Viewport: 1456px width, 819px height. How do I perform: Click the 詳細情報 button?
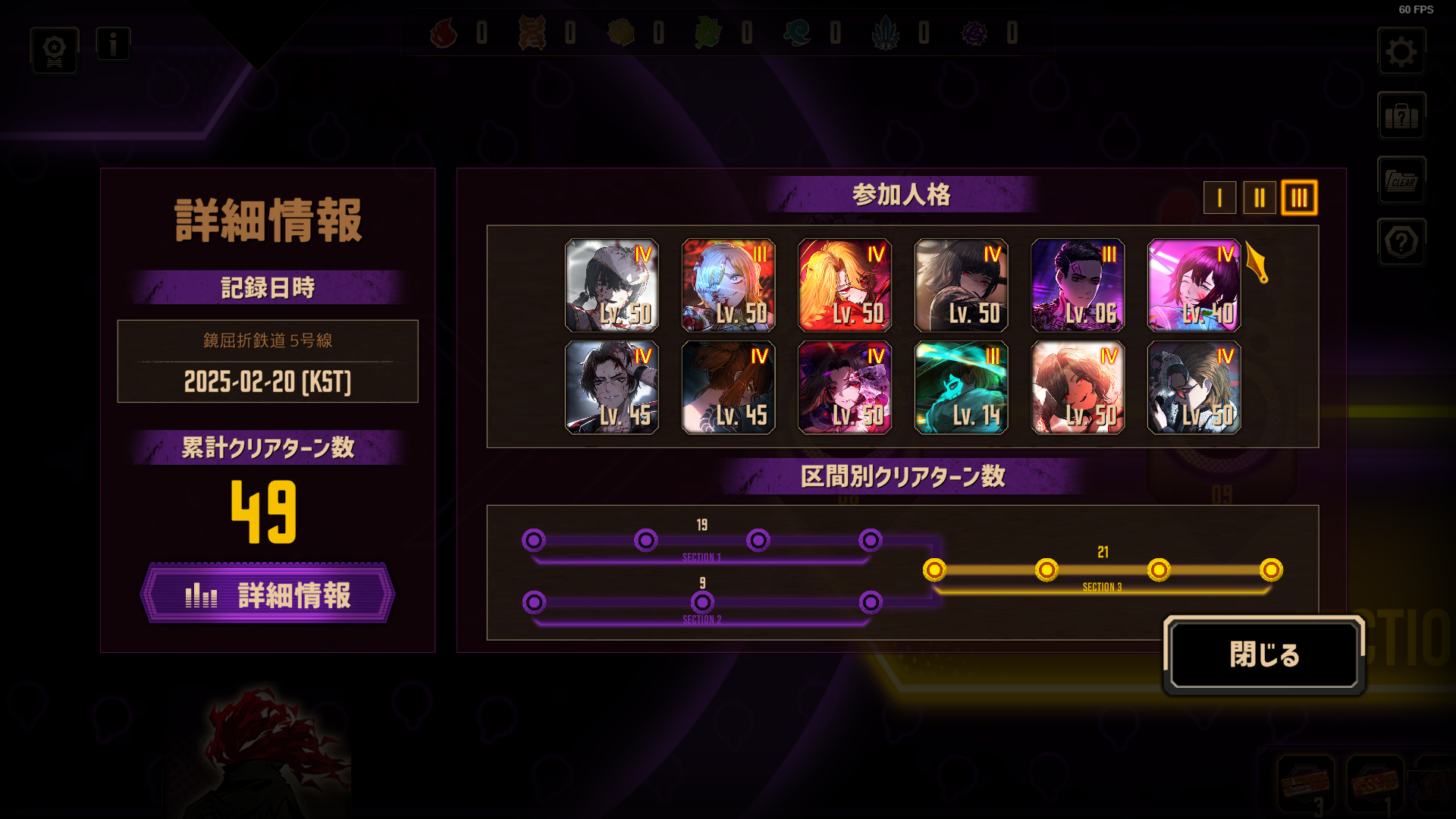pyautogui.click(x=268, y=594)
